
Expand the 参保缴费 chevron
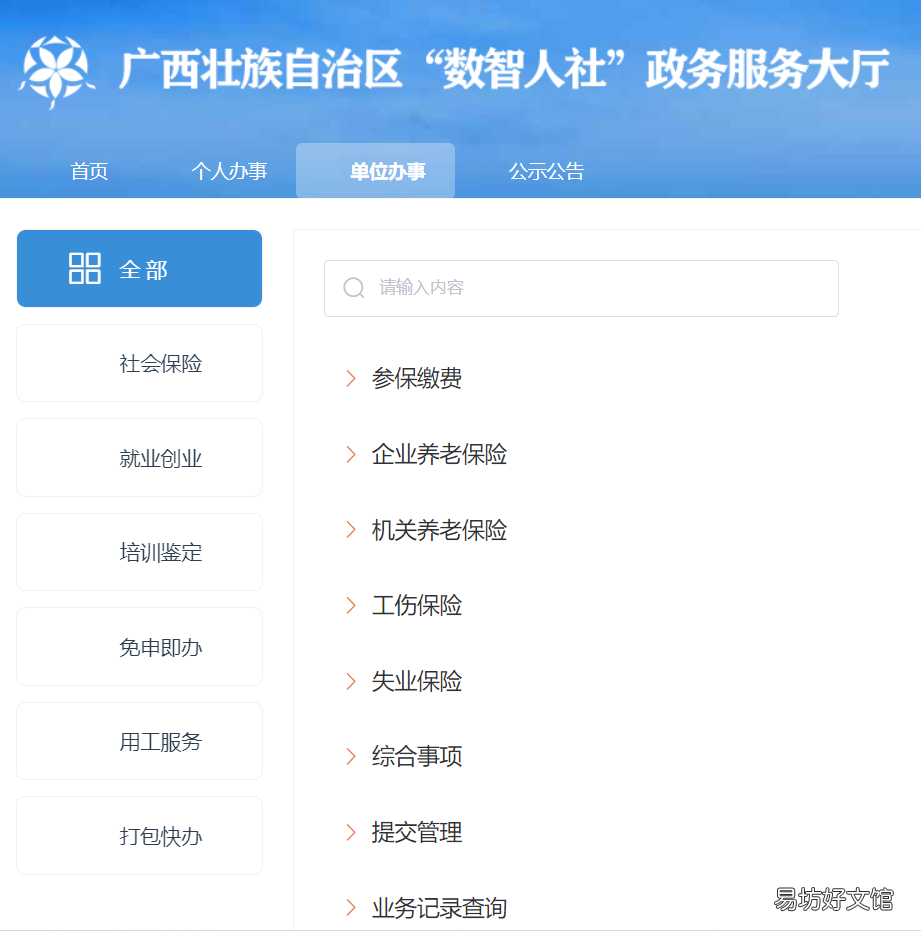[x=351, y=379]
